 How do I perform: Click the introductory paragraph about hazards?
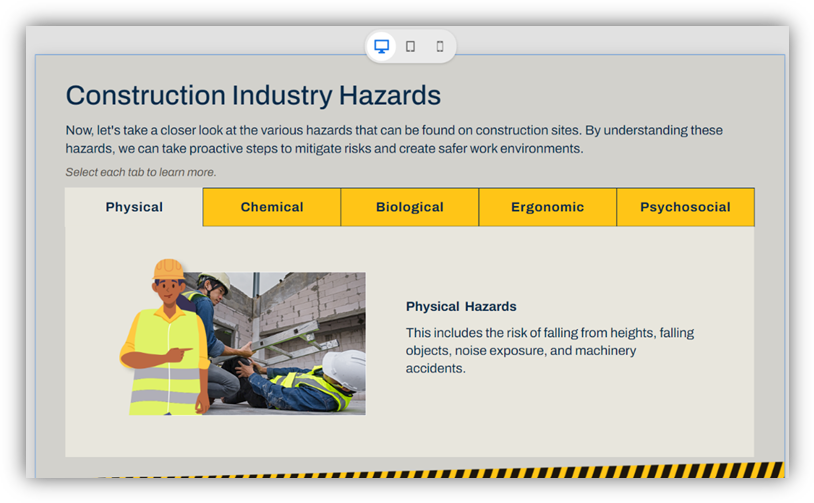[394, 139]
